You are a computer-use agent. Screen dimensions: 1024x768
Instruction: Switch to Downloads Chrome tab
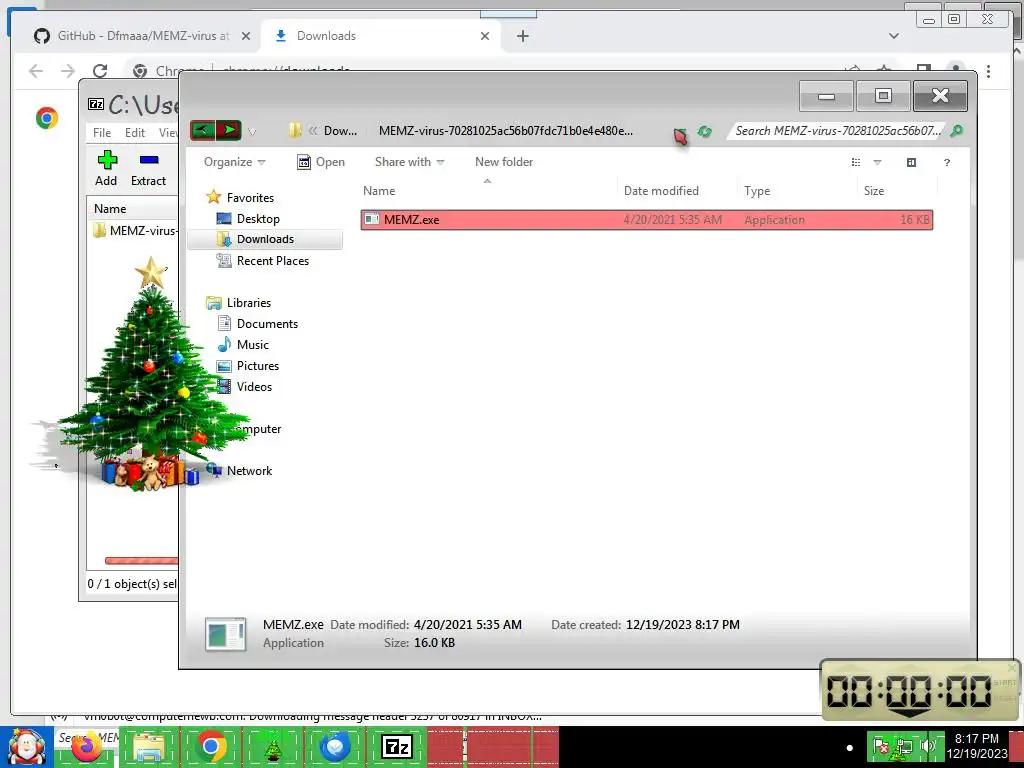(380, 36)
